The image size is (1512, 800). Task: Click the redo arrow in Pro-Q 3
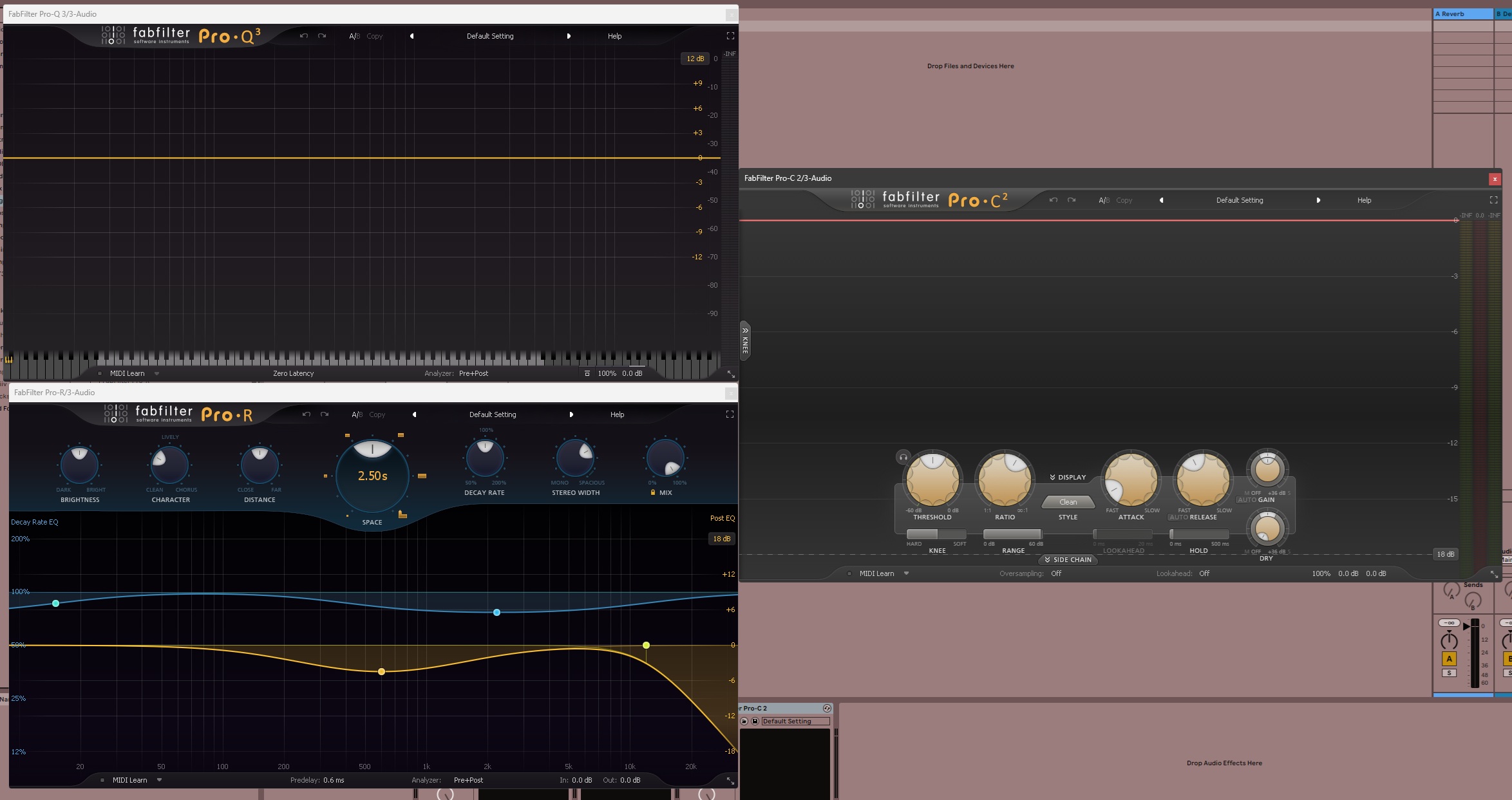pos(322,36)
